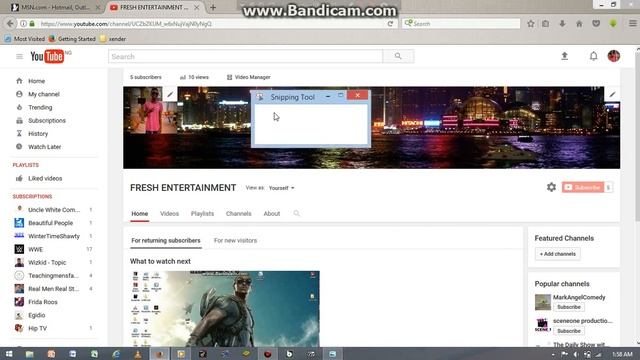Switch to the Videos channel tab

[x=169, y=213]
